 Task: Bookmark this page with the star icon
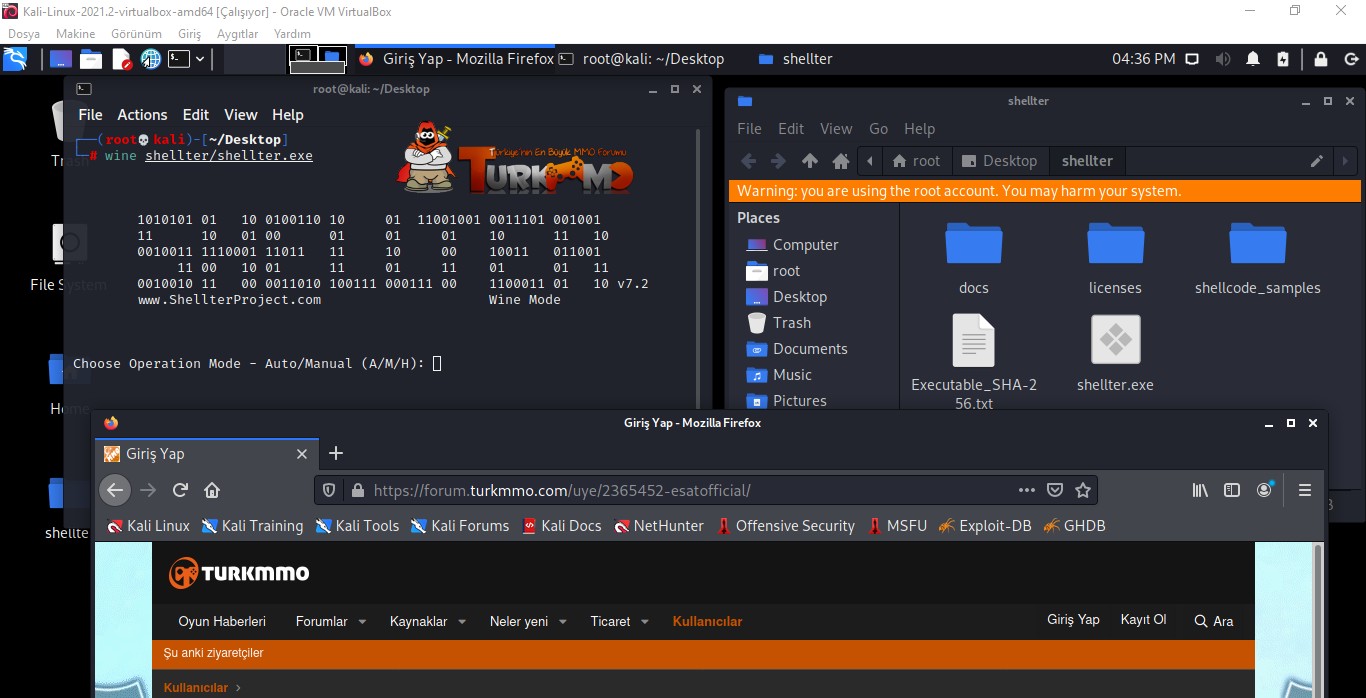tap(1082, 490)
